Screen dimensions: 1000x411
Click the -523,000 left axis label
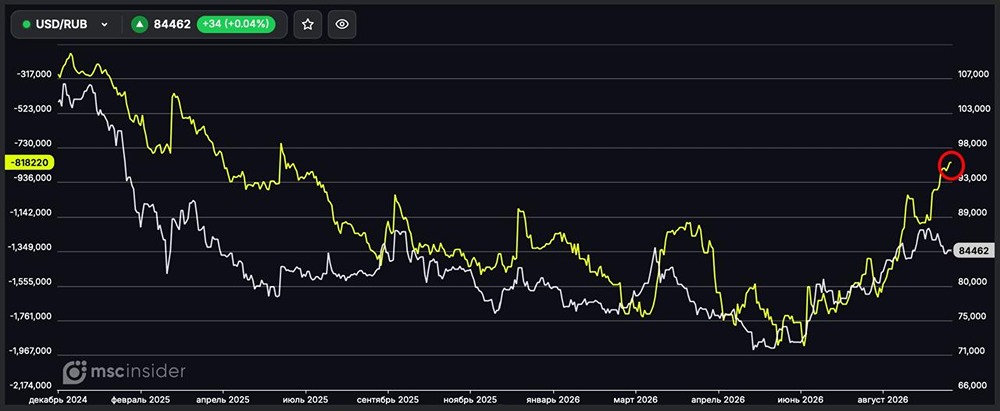(33, 109)
